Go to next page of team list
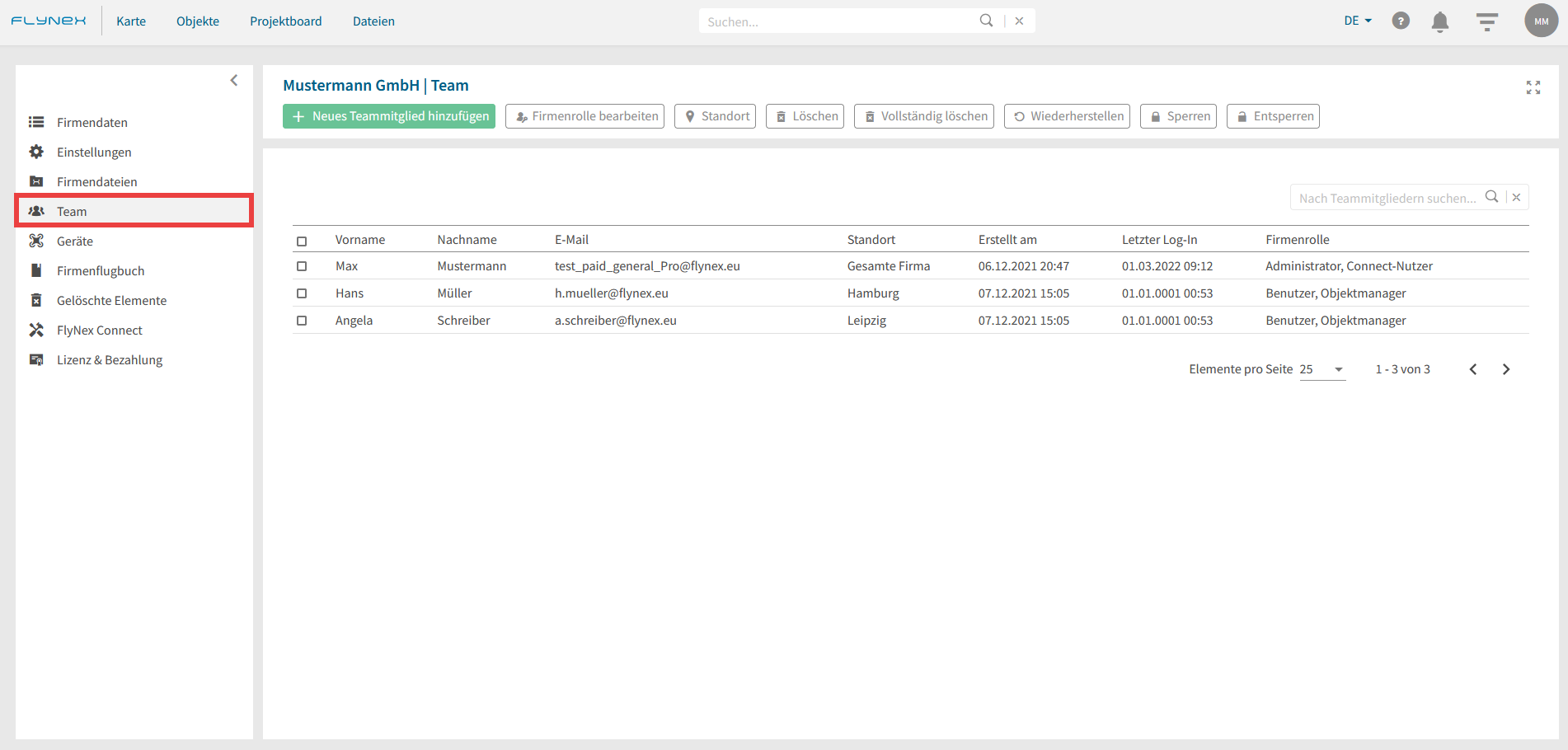 pyautogui.click(x=1505, y=369)
